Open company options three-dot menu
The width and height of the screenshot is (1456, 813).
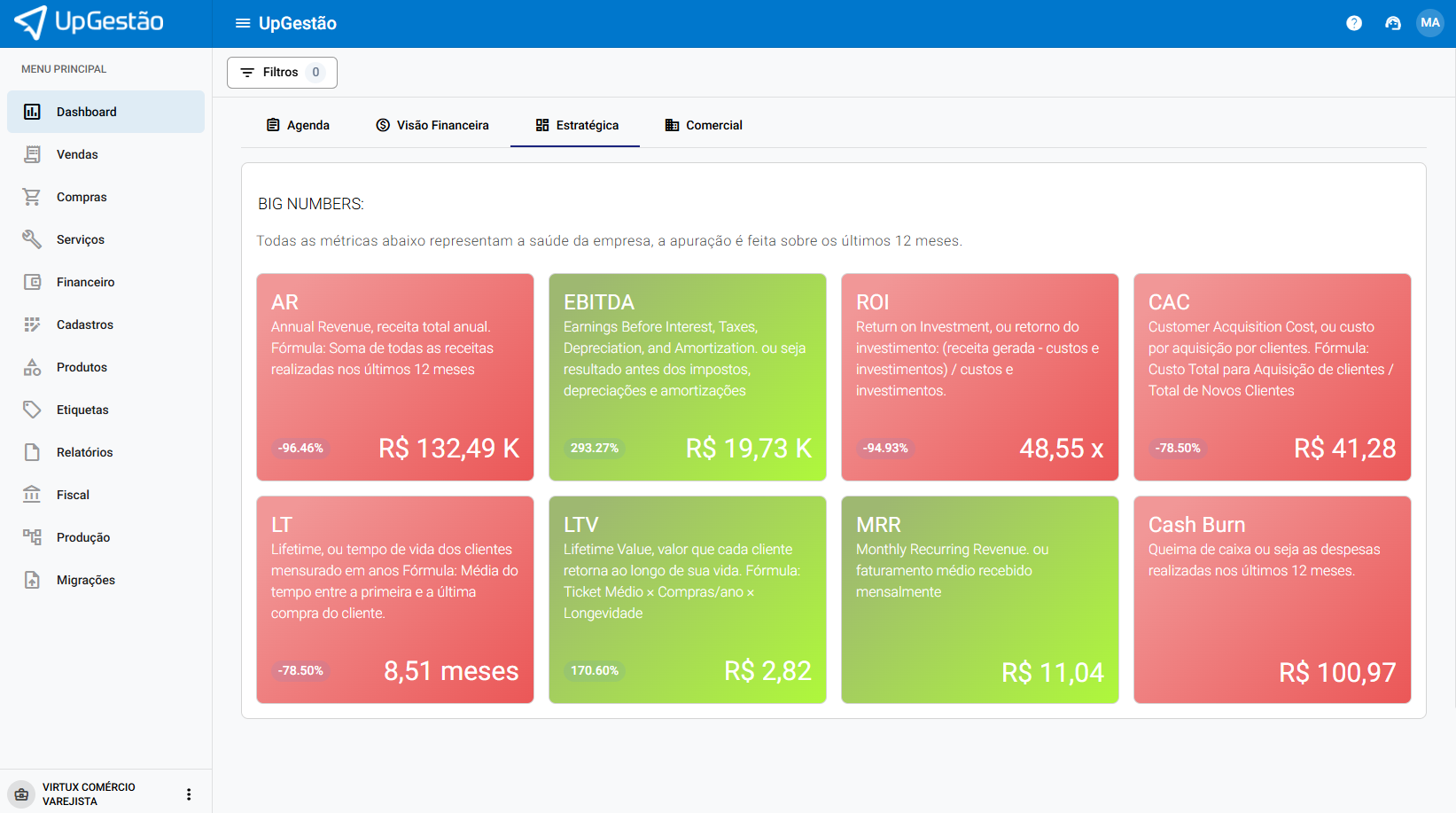(189, 794)
